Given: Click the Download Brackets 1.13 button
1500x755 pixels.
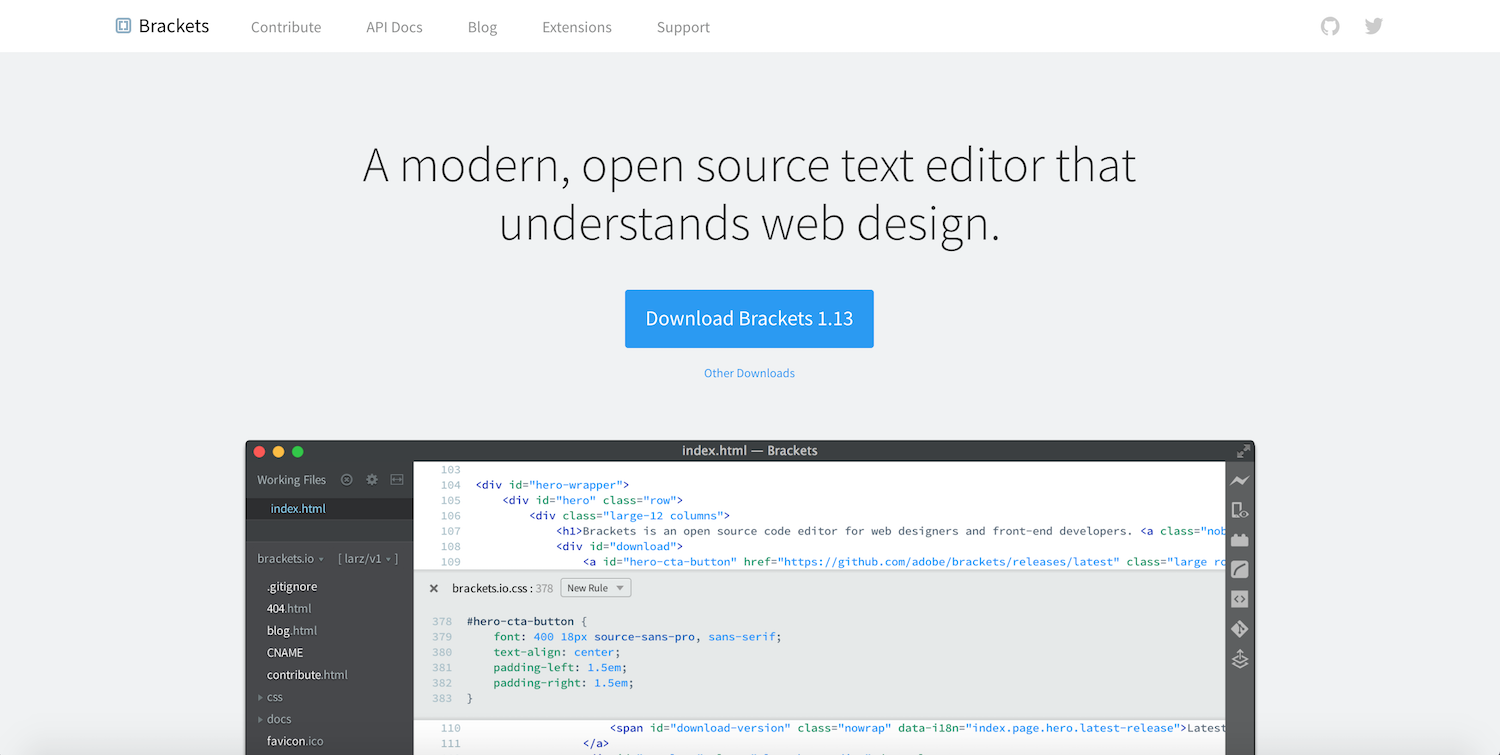Looking at the screenshot, I should (x=749, y=319).
